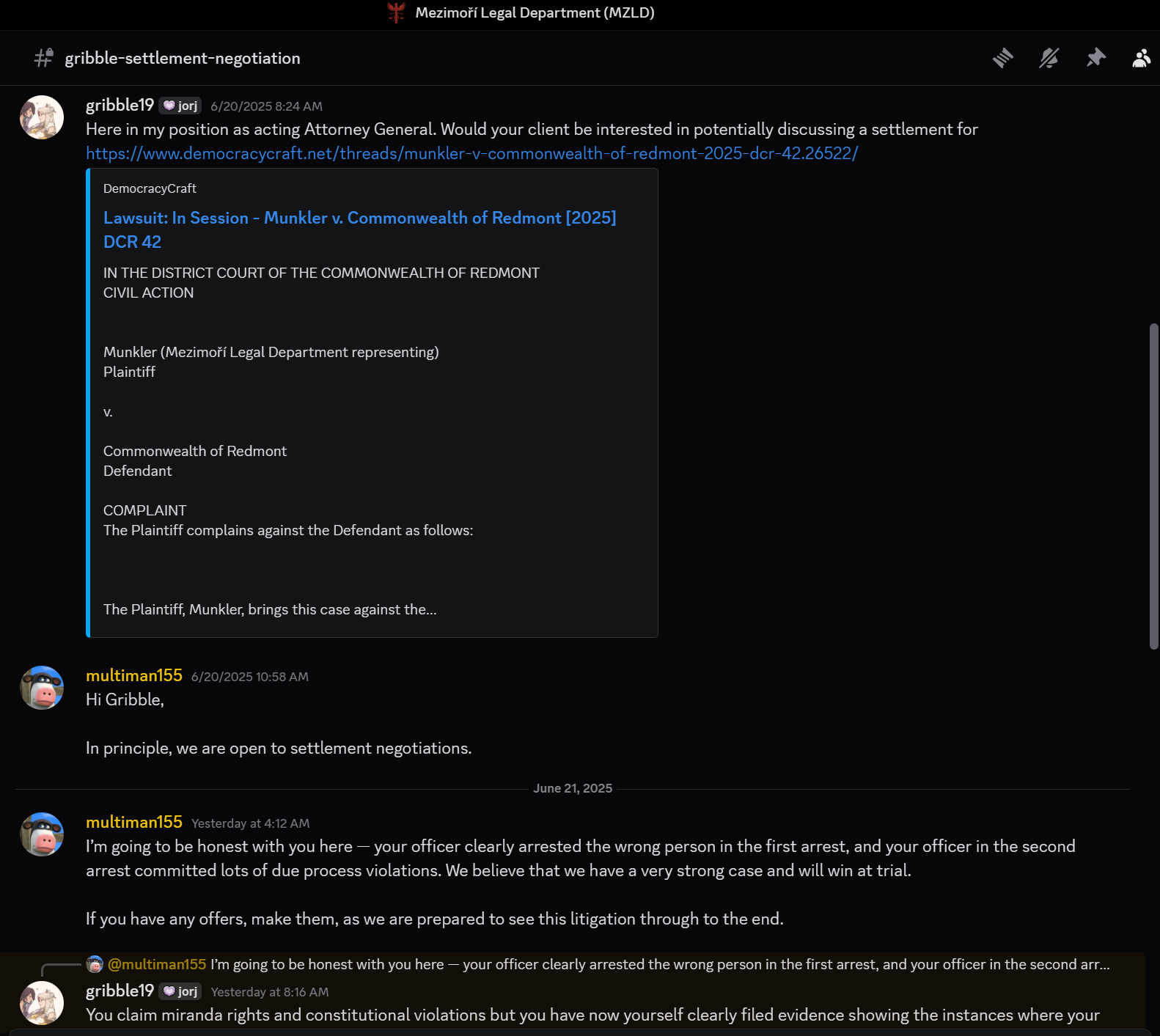Image resolution: width=1160 pixels, height=1036 pixels.
Task: Toggle channel notification mute bell
Action: point(1049,58)
